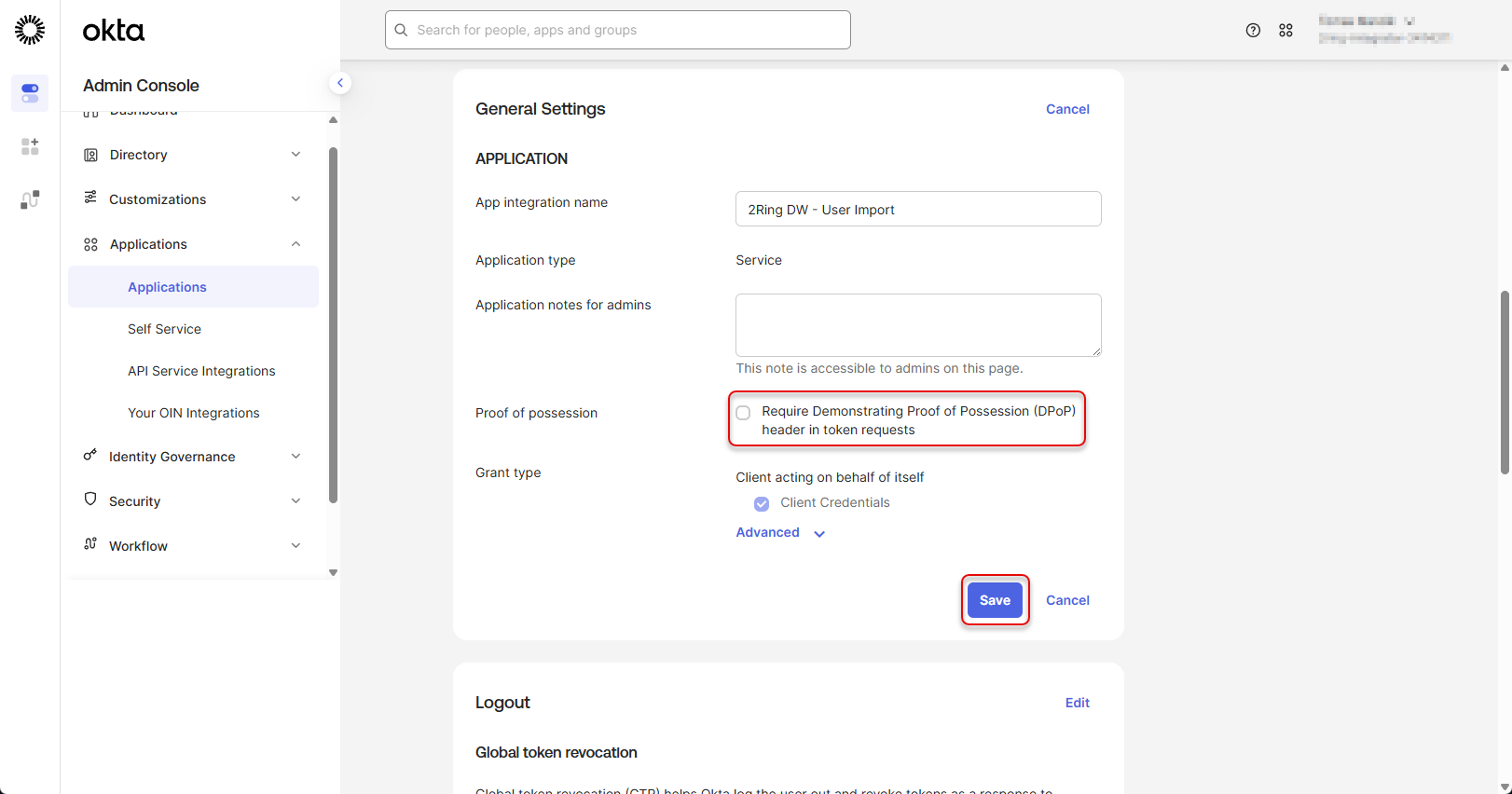Open the help question mark icon

[x=1253, y=31]
